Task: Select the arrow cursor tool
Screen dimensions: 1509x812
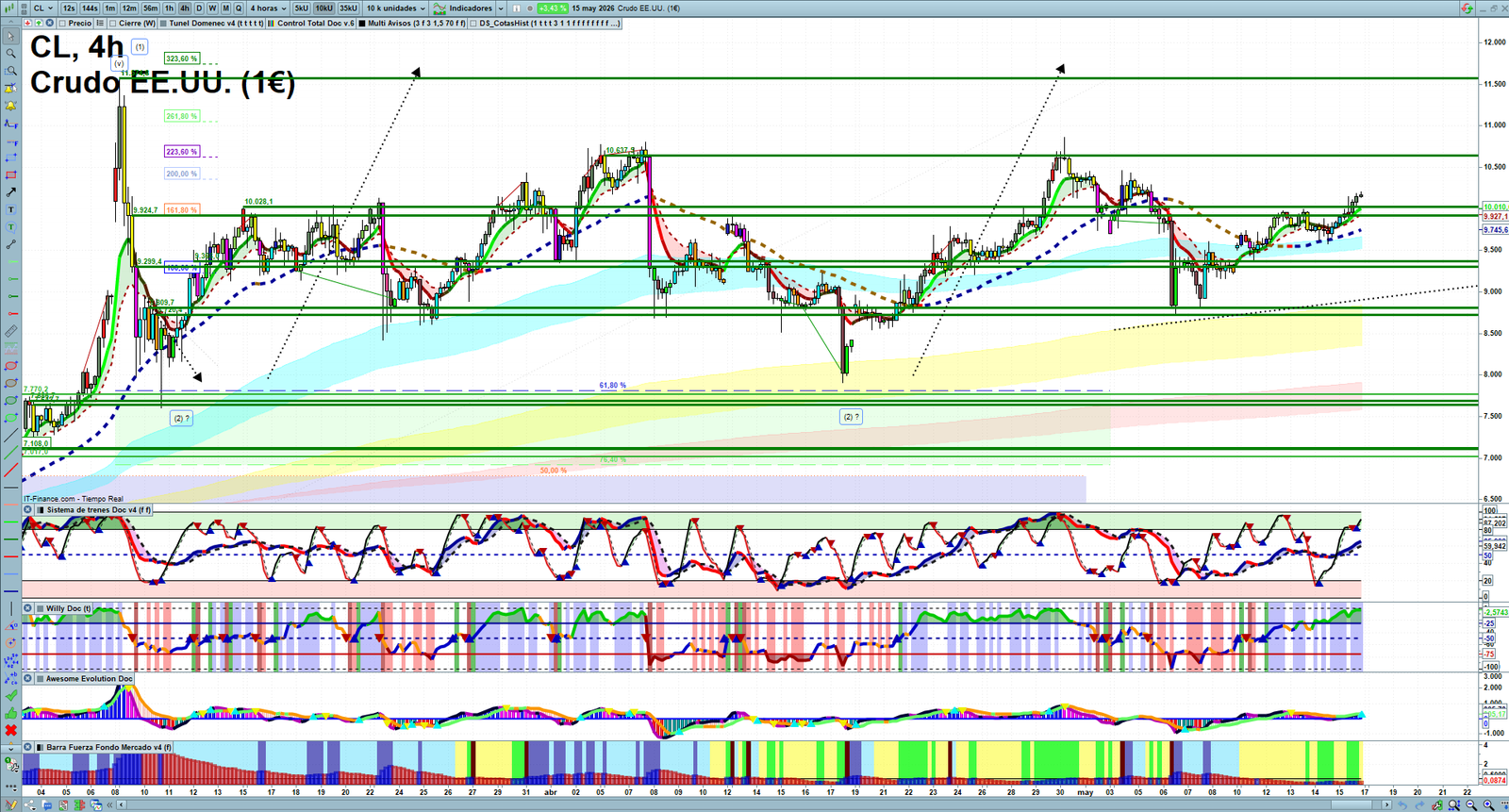Action: pos(11,37)
